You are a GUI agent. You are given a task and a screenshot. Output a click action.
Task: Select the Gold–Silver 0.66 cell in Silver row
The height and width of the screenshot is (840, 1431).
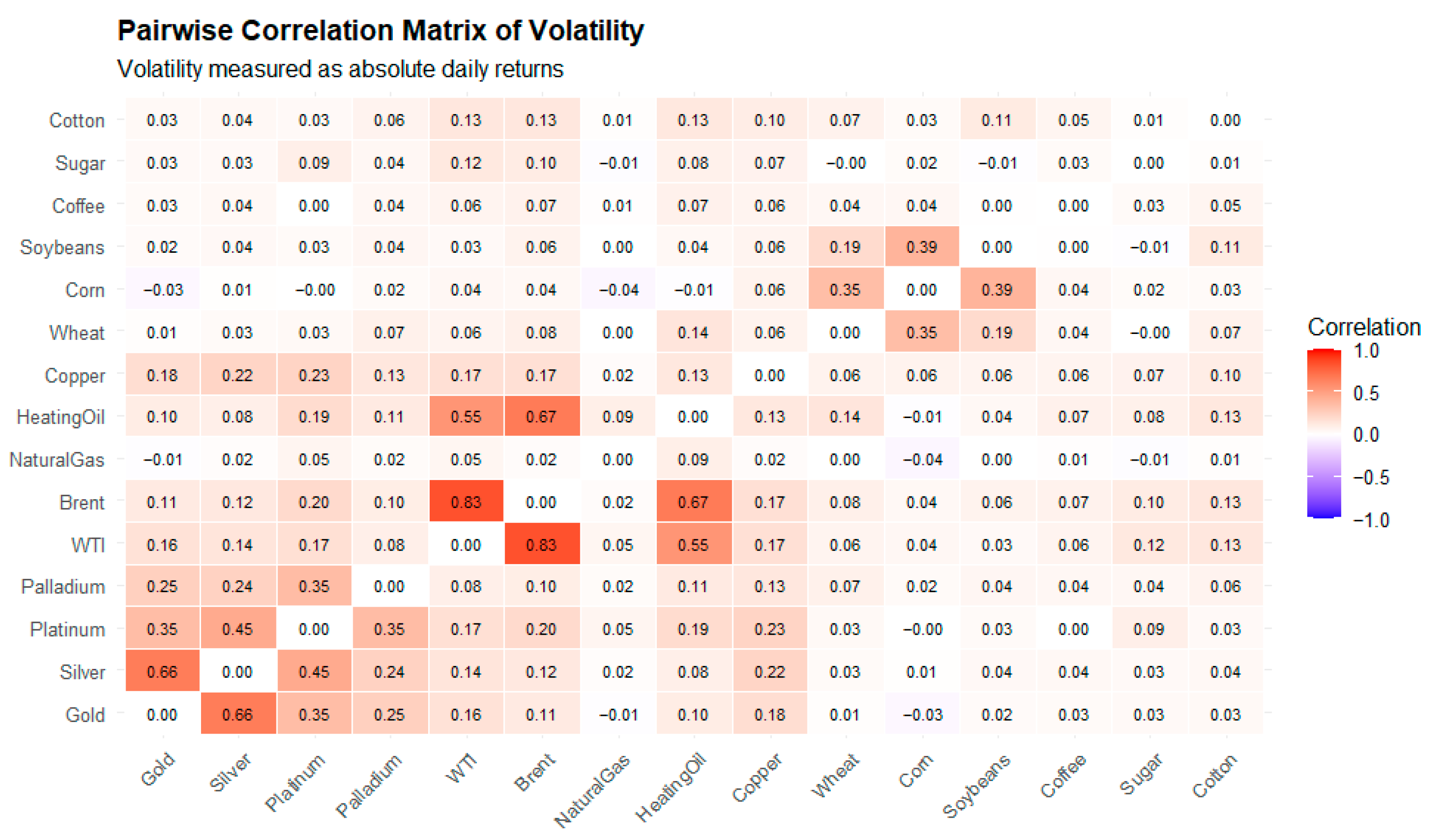pyautogui.click(x=162, y=671)
